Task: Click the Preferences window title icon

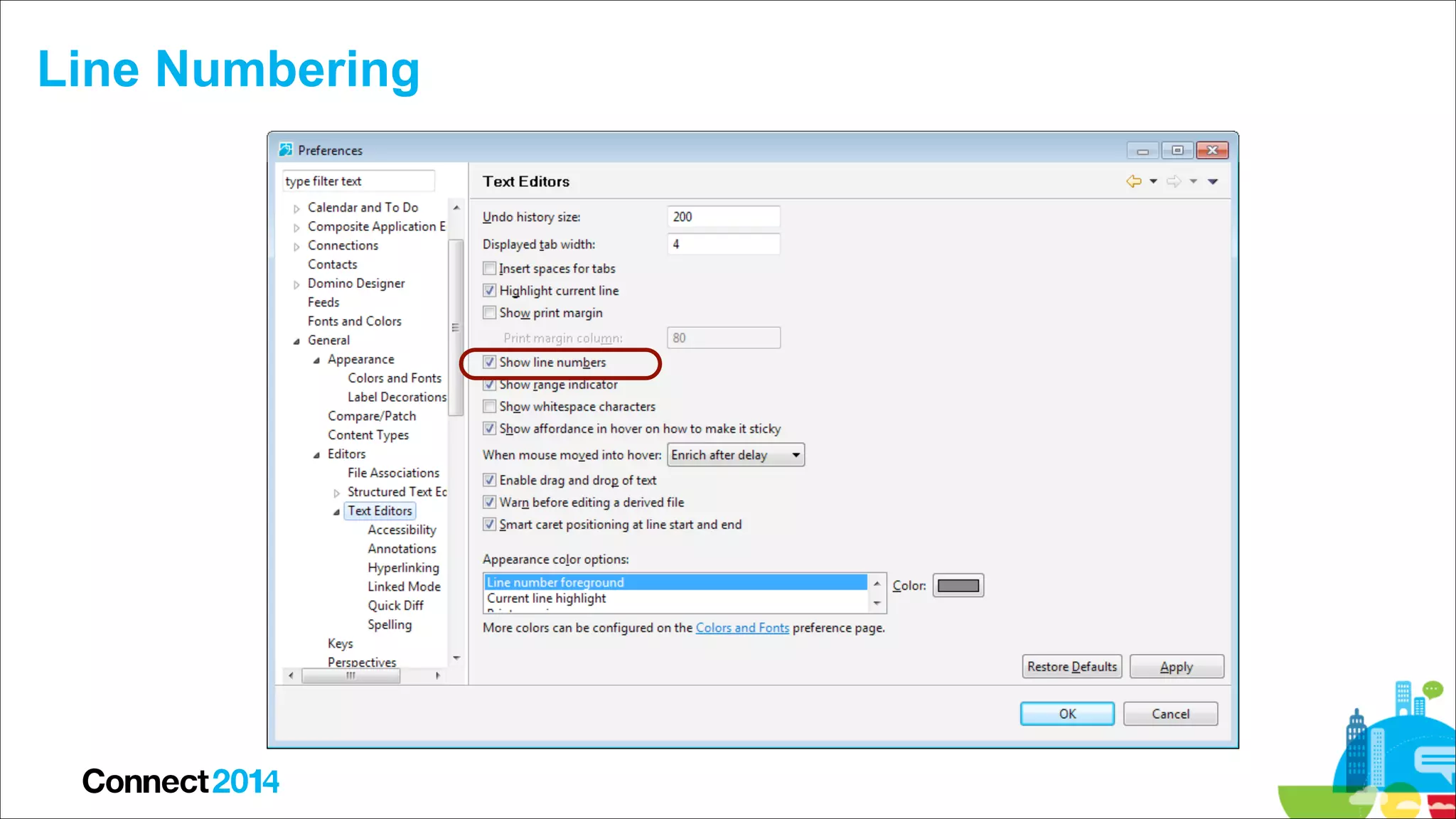Action: (286, 150)
